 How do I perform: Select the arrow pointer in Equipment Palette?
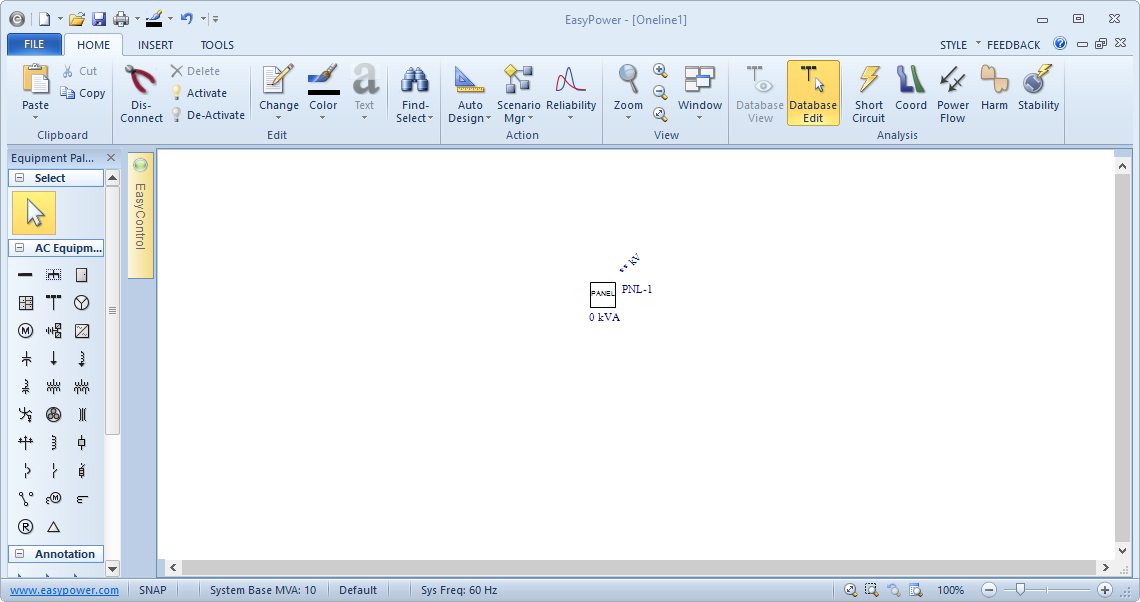pos(34,213)
